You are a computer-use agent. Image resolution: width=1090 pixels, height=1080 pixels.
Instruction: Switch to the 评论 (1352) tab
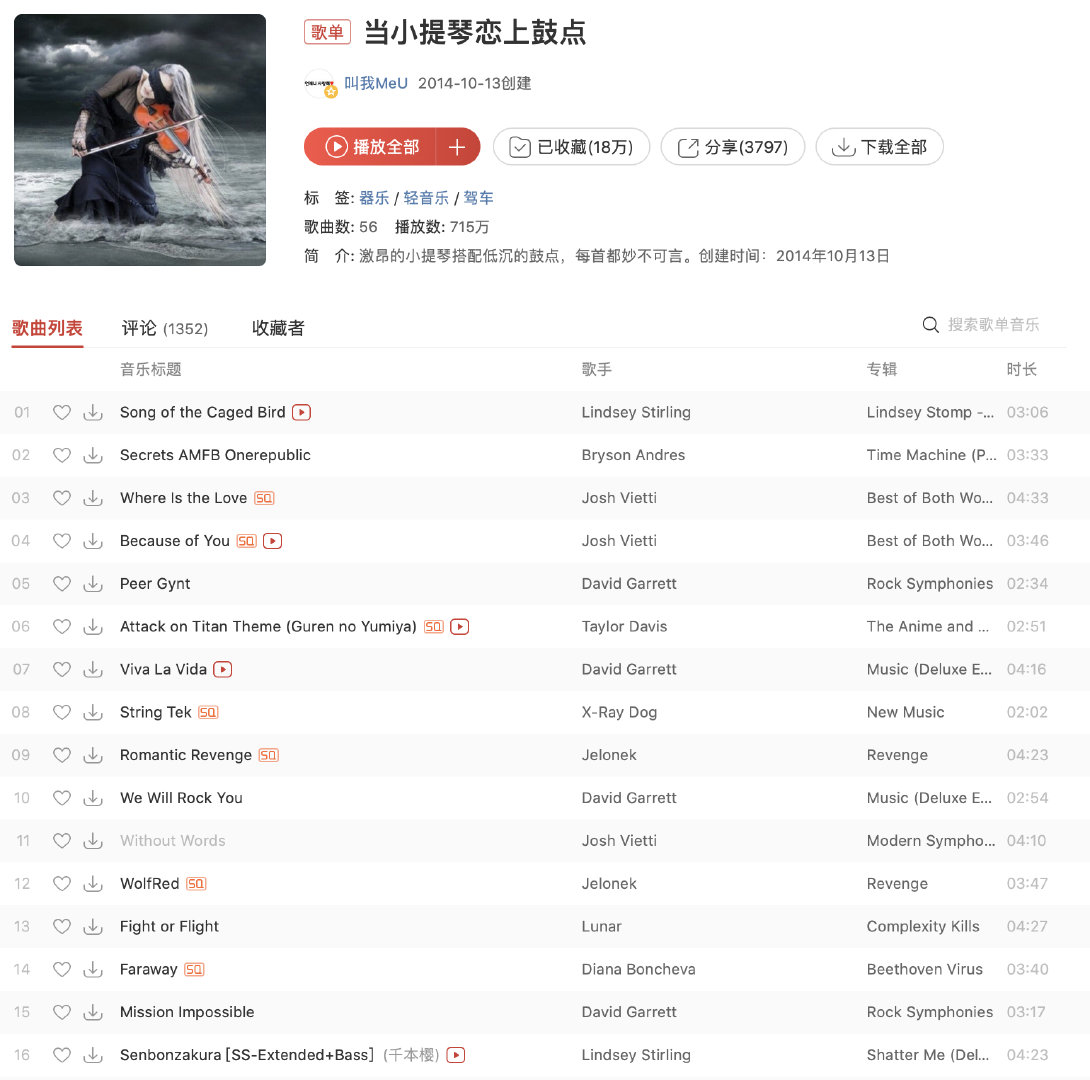(x=165, y=328)
